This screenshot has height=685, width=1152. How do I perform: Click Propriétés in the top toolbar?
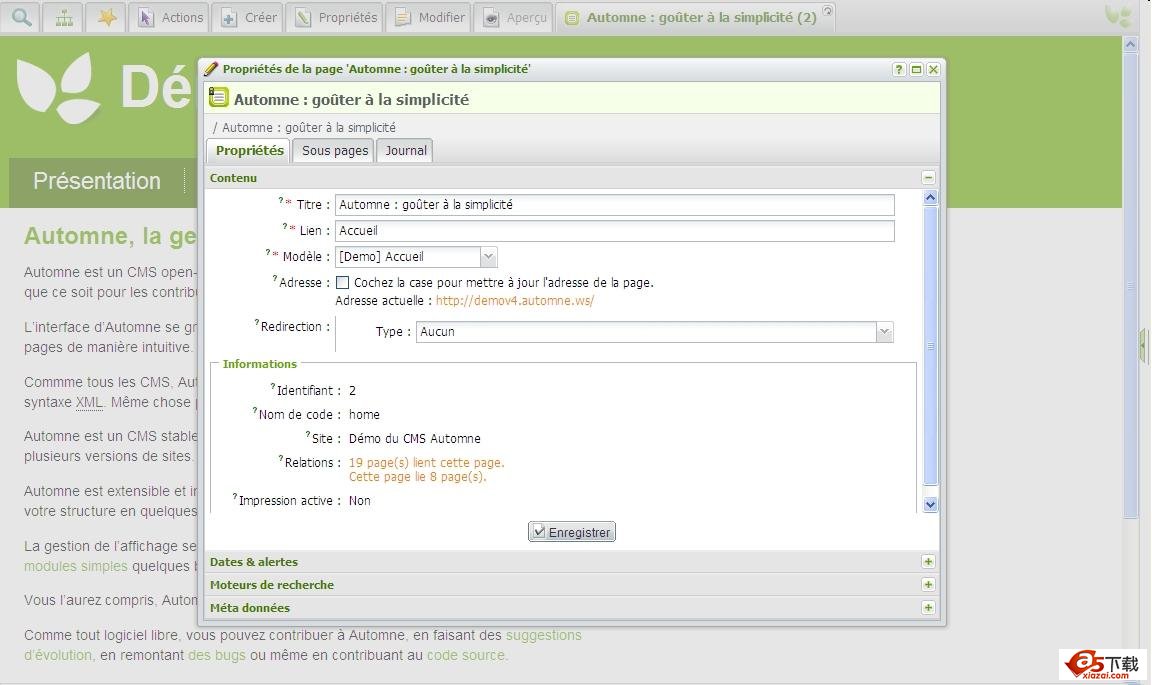coord(336,17)
